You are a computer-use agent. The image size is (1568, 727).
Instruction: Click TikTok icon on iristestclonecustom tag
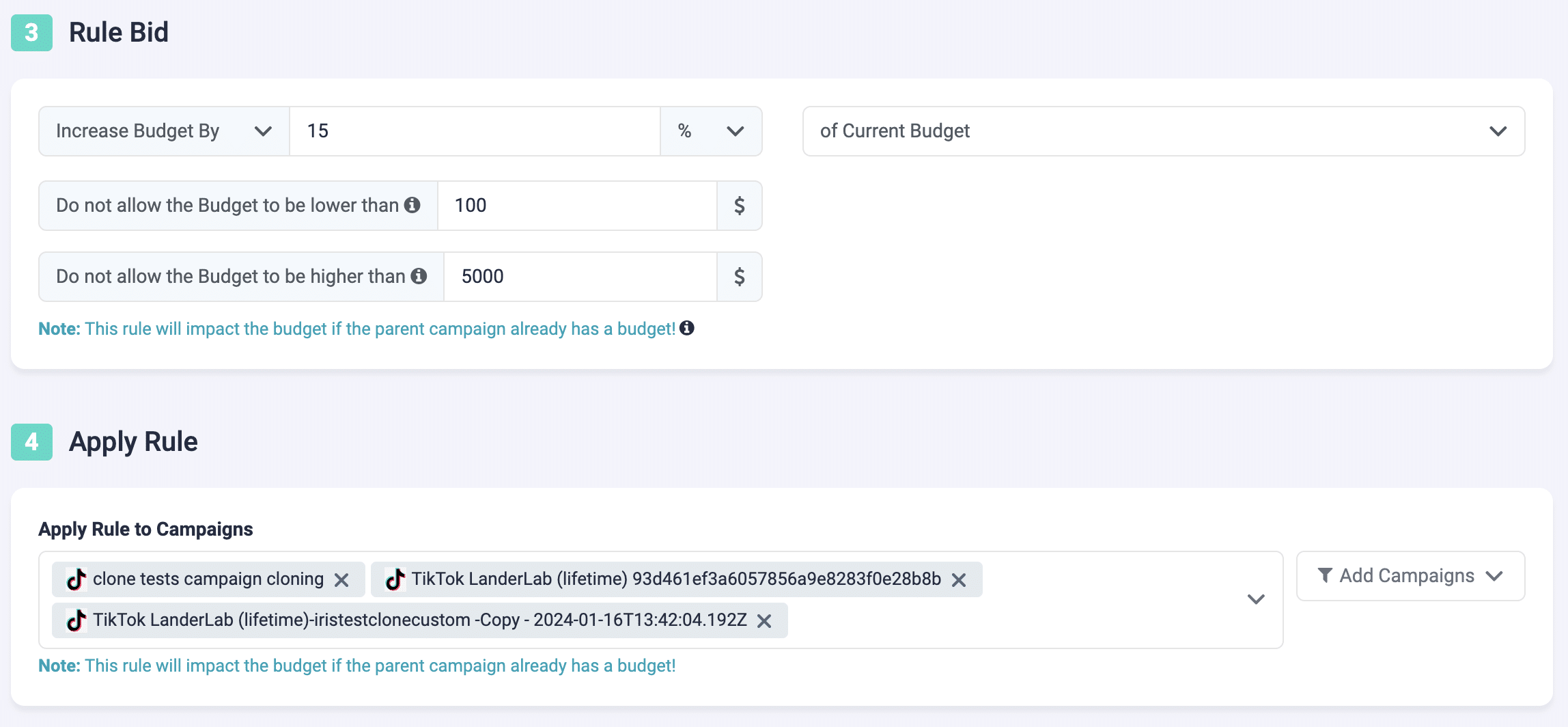[x=76, y=620]
